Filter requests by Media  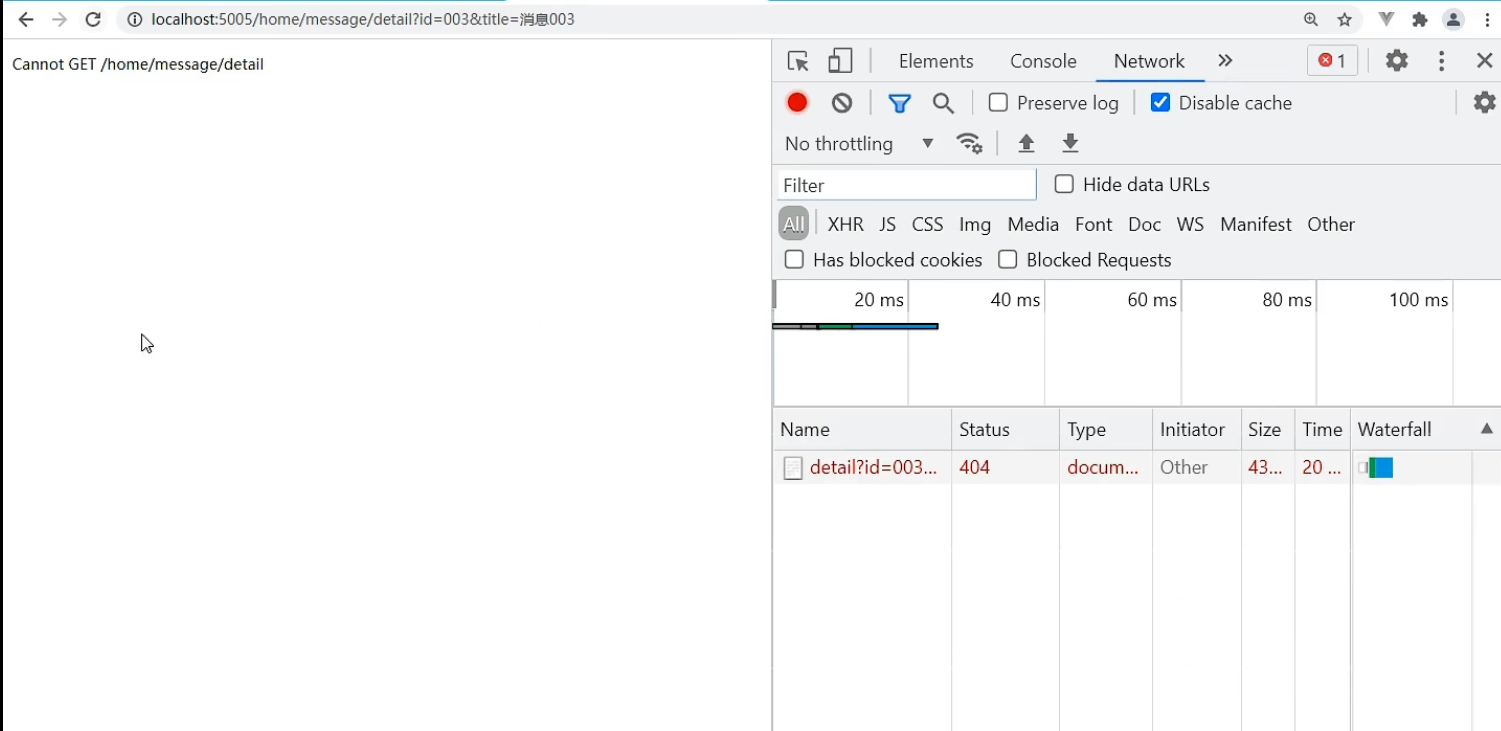pos(1033,224)
